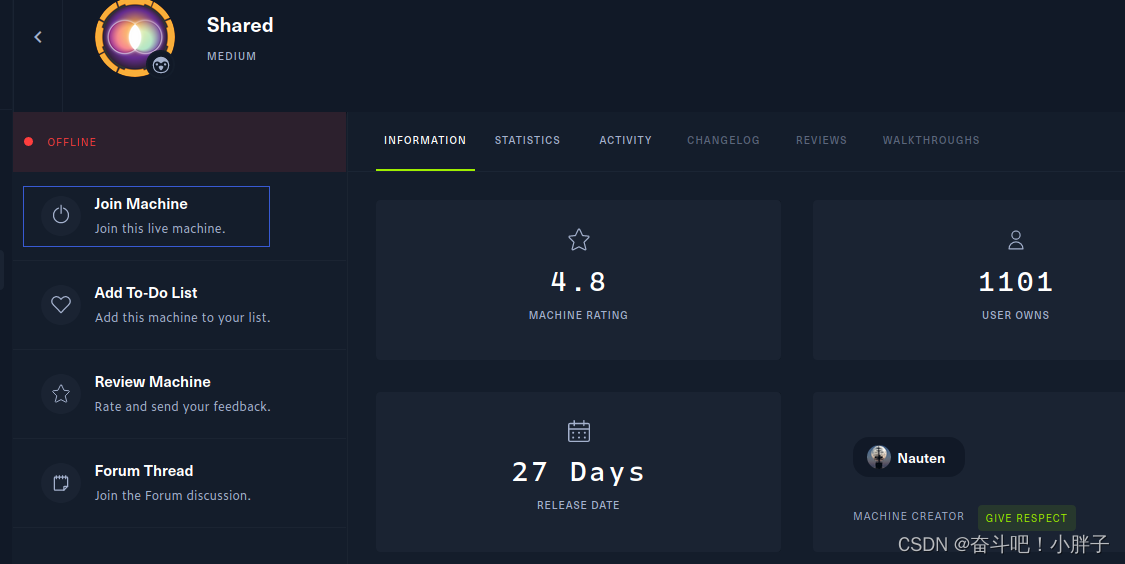Click the heart icon for To-Do List
This screenshot has width=1125, height=564.
(61, 304)
